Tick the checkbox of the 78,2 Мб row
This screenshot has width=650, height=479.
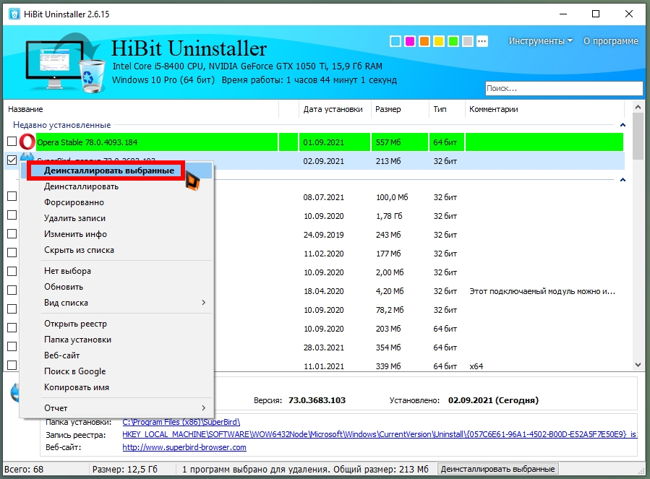[12, 309]
